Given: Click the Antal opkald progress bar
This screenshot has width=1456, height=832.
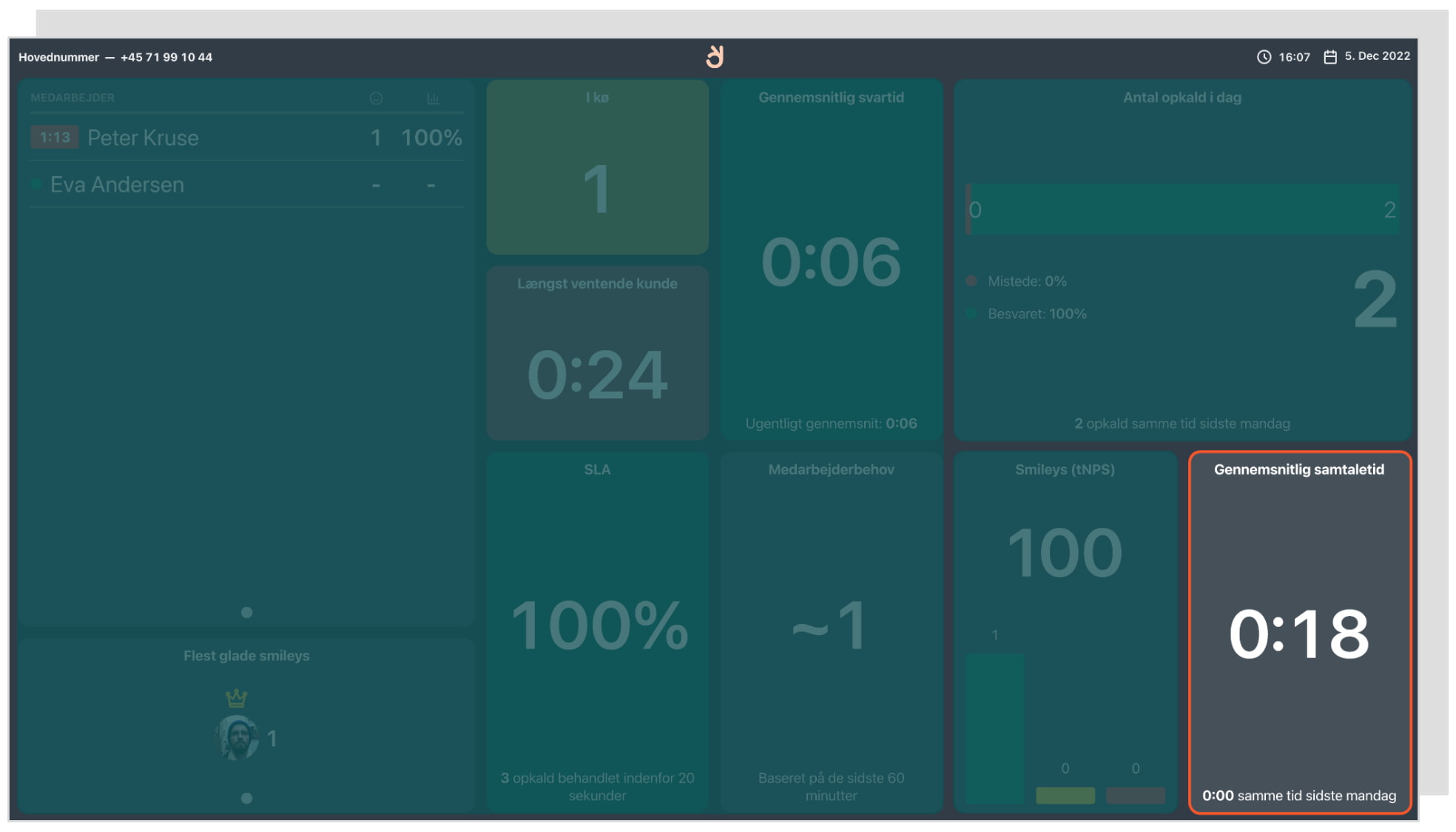Looking at the screenshot, I should tap(1182, 209).
